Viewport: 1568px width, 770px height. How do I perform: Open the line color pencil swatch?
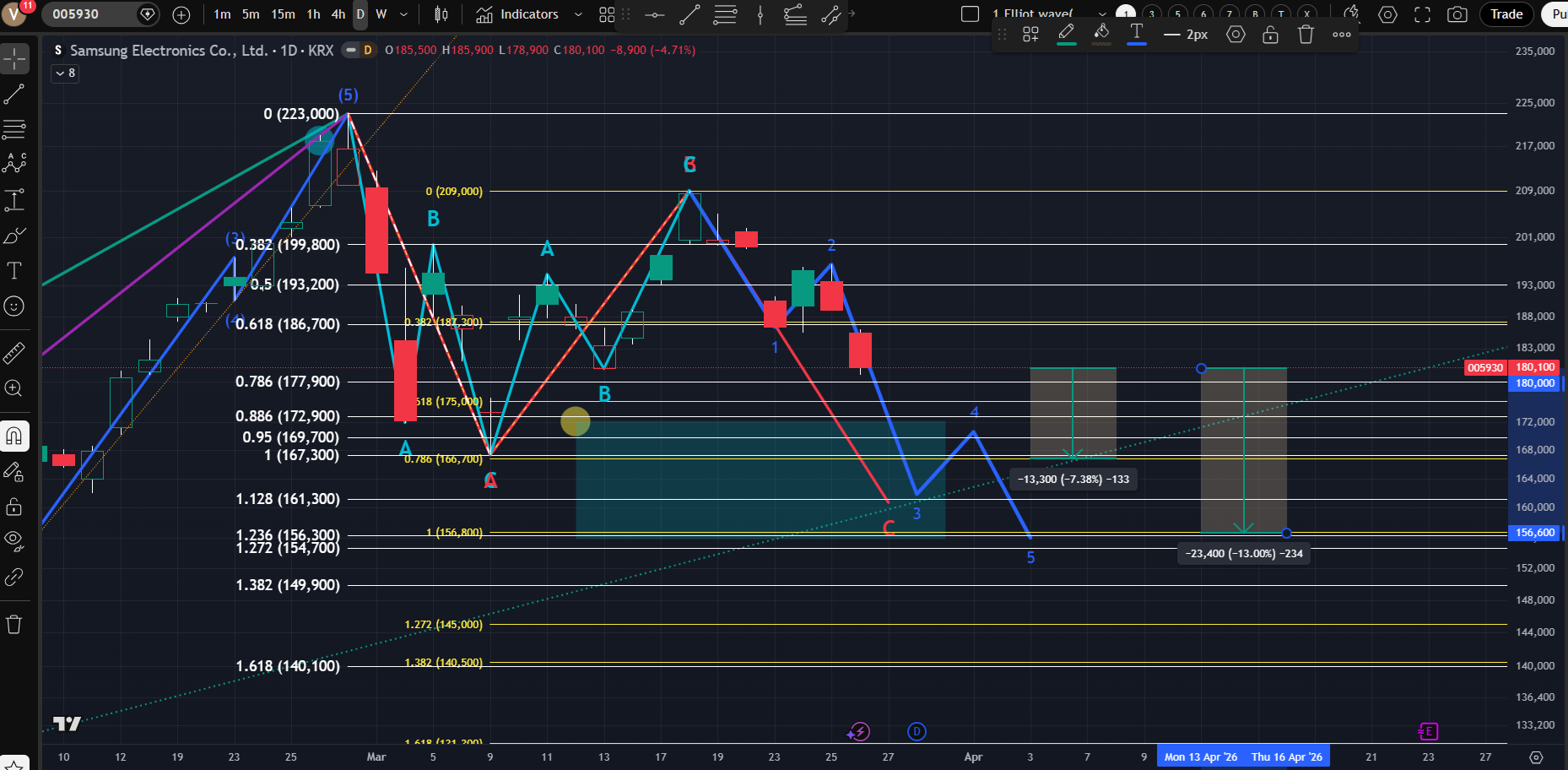1066,35
